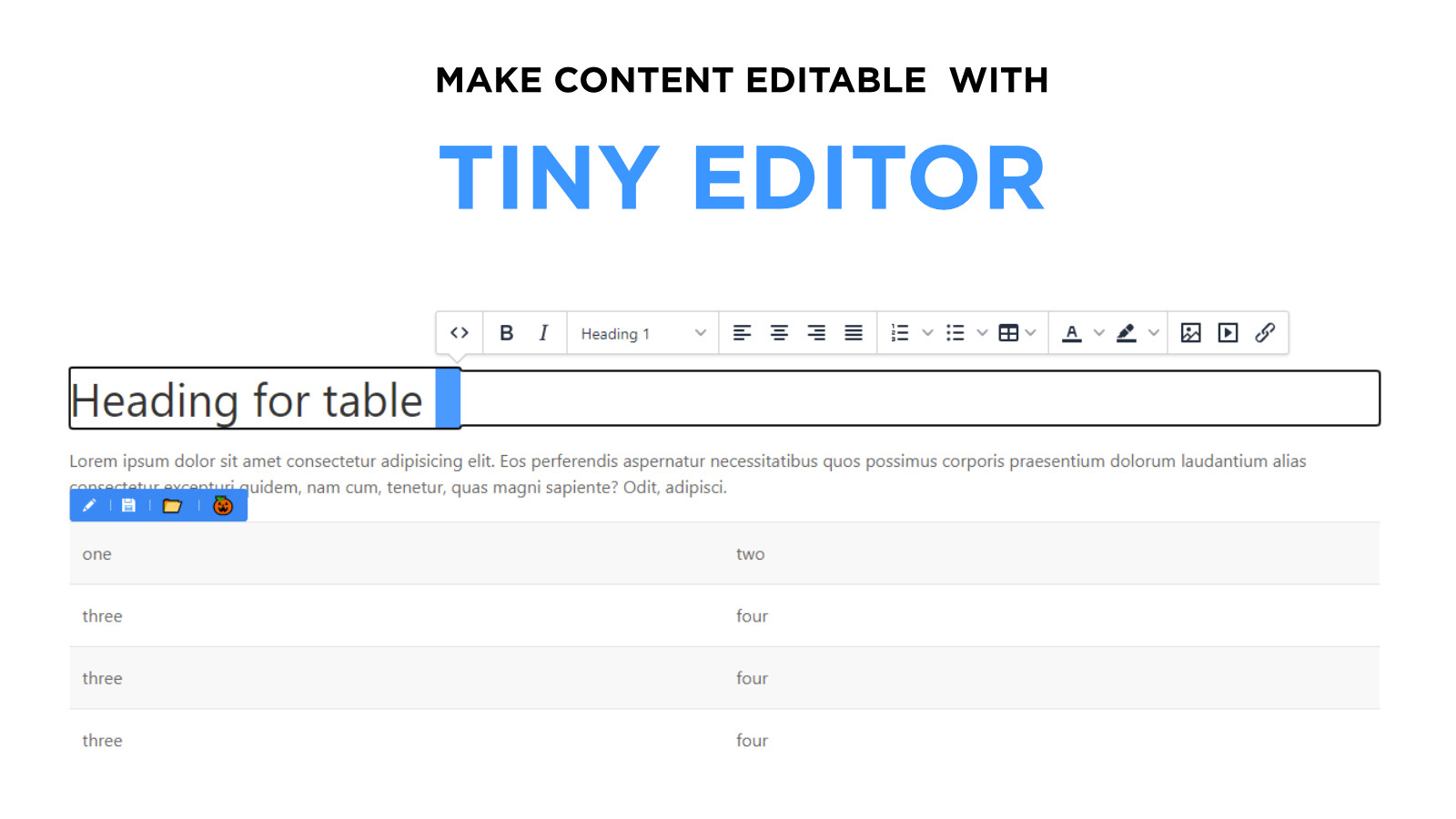This screenshot has width=1456, height=819.
Task: Insert an image
Action: [x=1191, y=333]
